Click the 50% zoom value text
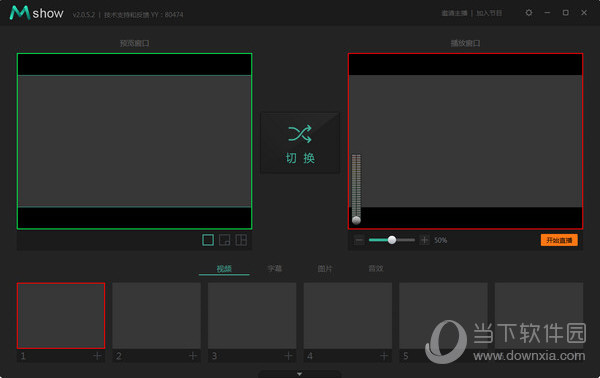Screen dimensions: 600x378 click(x=440, y=240)
